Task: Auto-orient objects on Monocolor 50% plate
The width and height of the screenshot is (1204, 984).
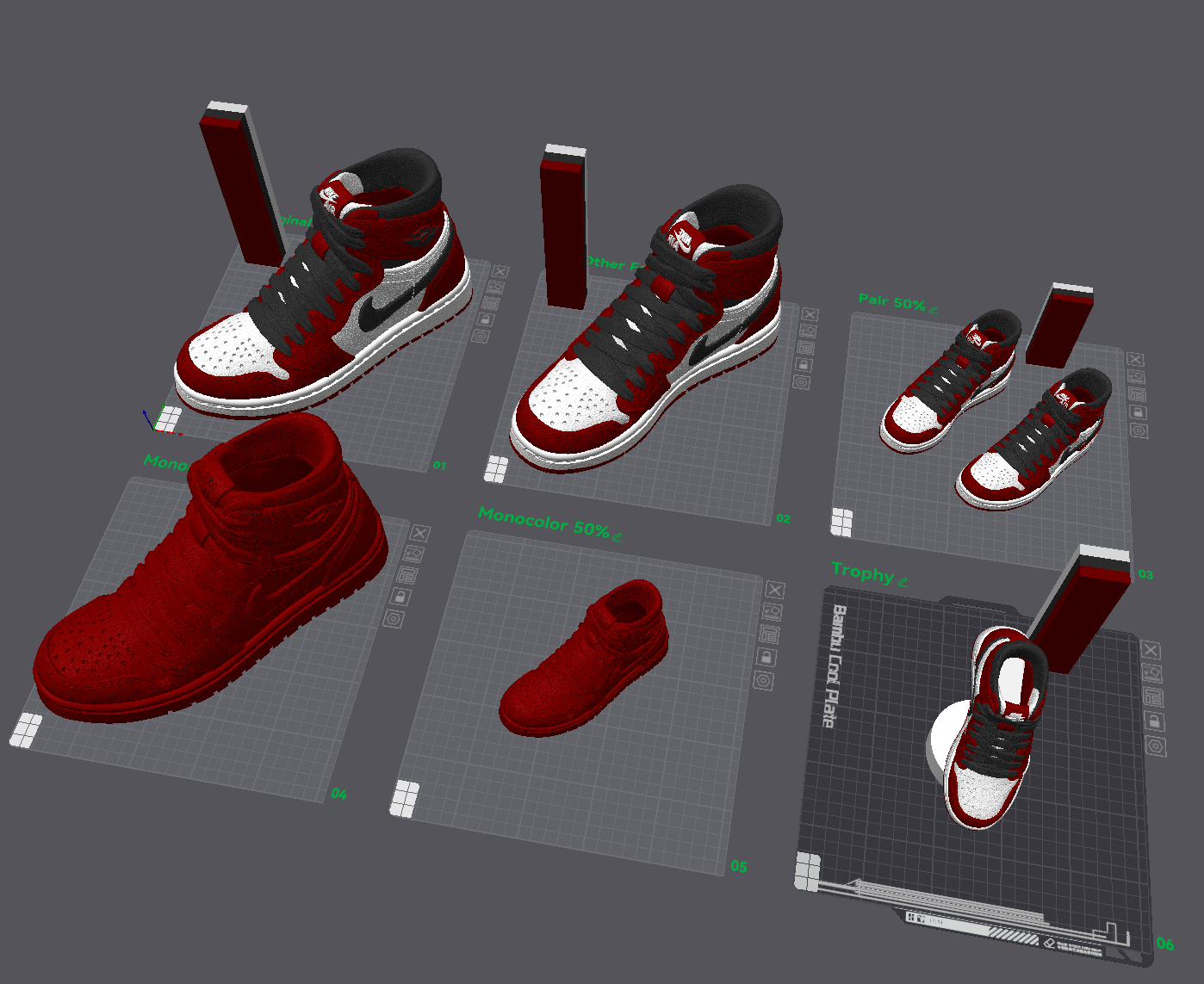Action: 772,612
